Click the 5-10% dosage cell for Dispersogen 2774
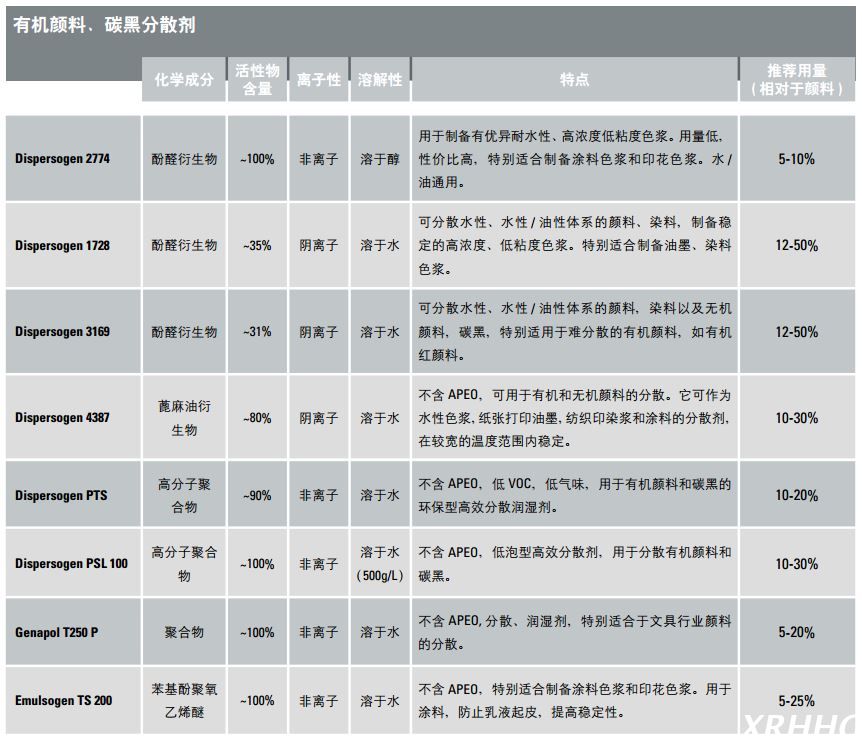This screenshot has height=740, width=862. point(798,158)
